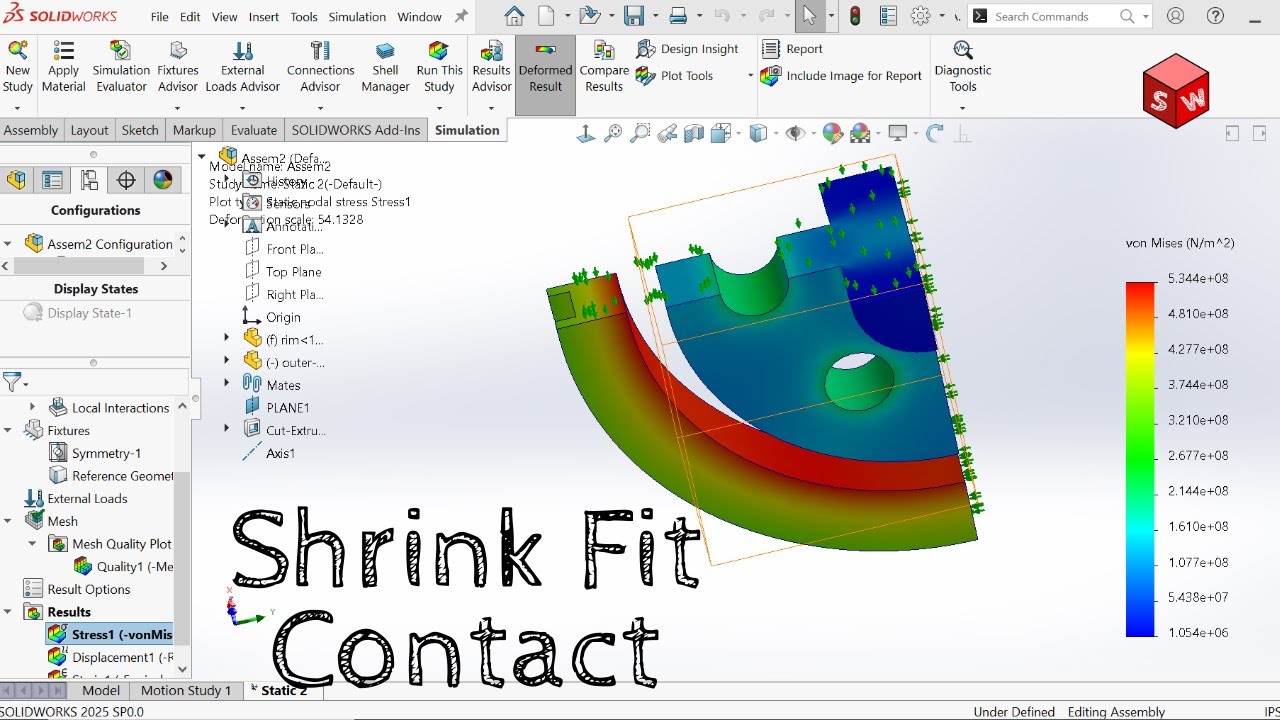This screenshot has height=720, width=1280.
Task: Collapse the Results folder
Action: 8,611
